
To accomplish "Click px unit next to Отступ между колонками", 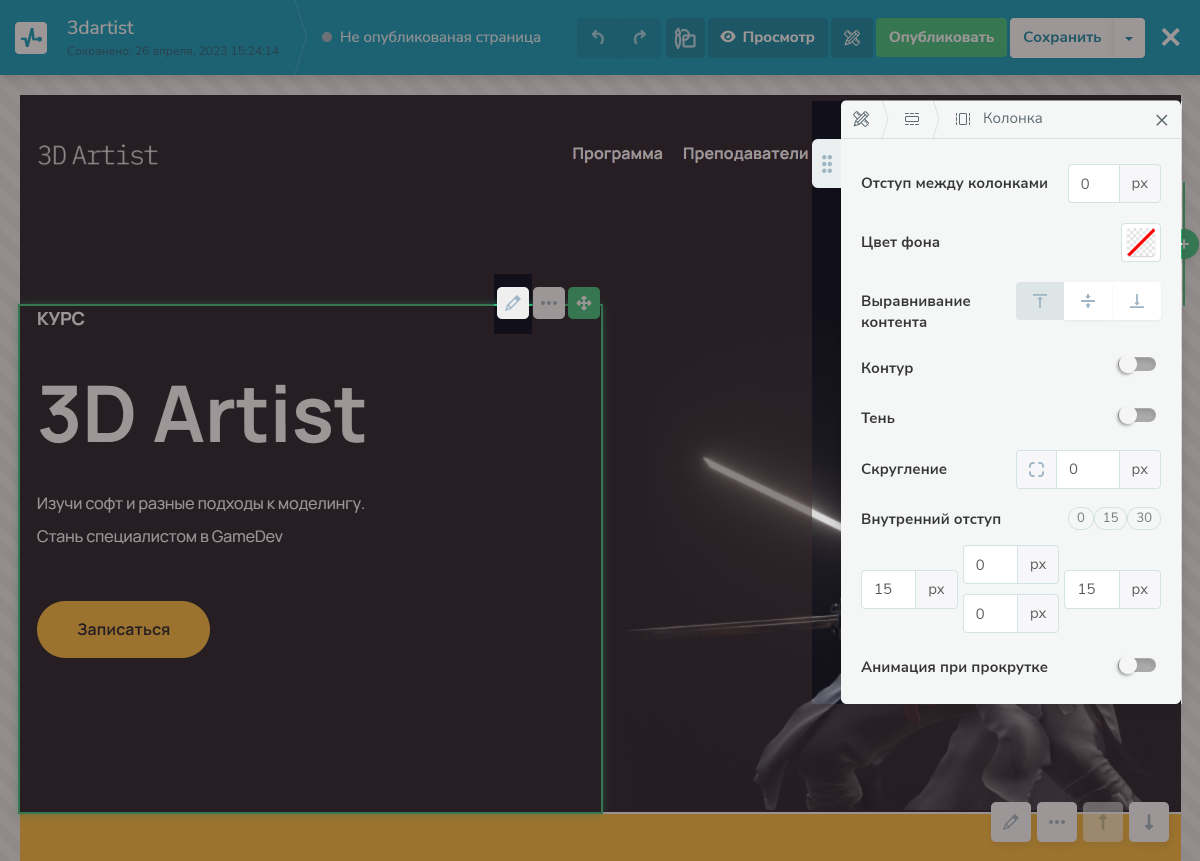I will click(x=1140, y=184).
